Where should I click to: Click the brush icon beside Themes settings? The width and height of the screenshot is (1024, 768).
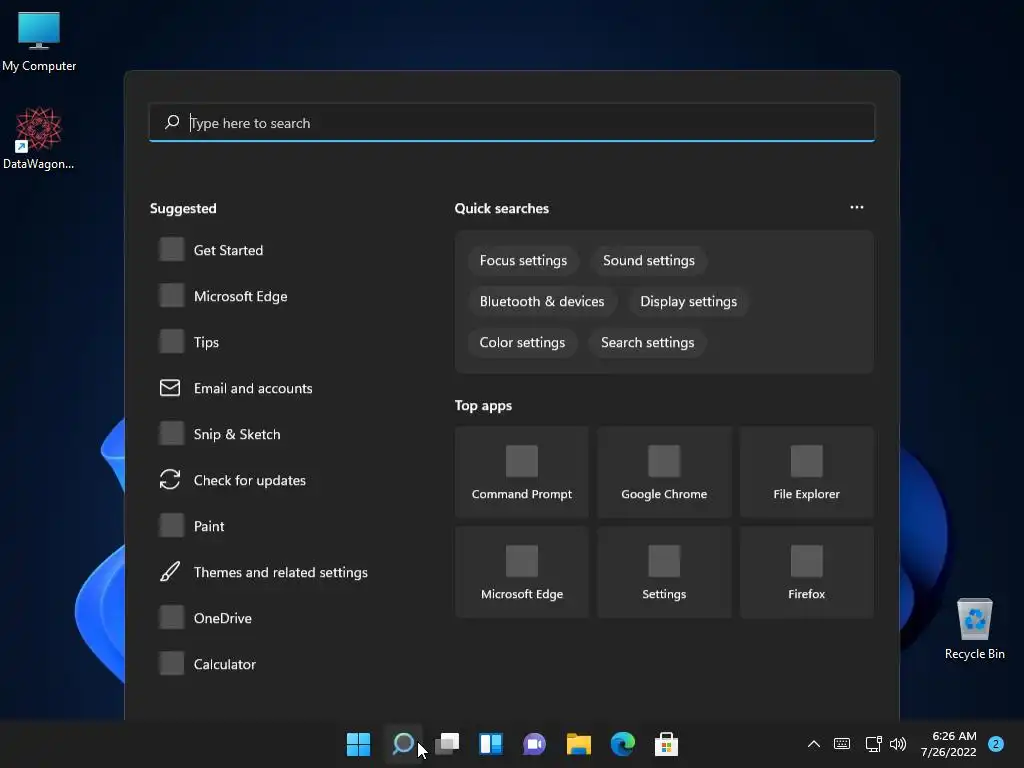[x=170, y=571]
